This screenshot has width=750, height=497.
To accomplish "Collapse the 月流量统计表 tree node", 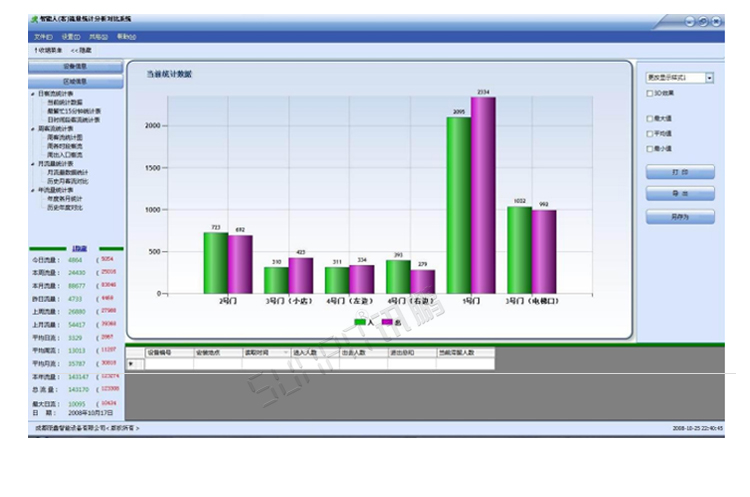I will pyautogui.click(x=32, y=164).
